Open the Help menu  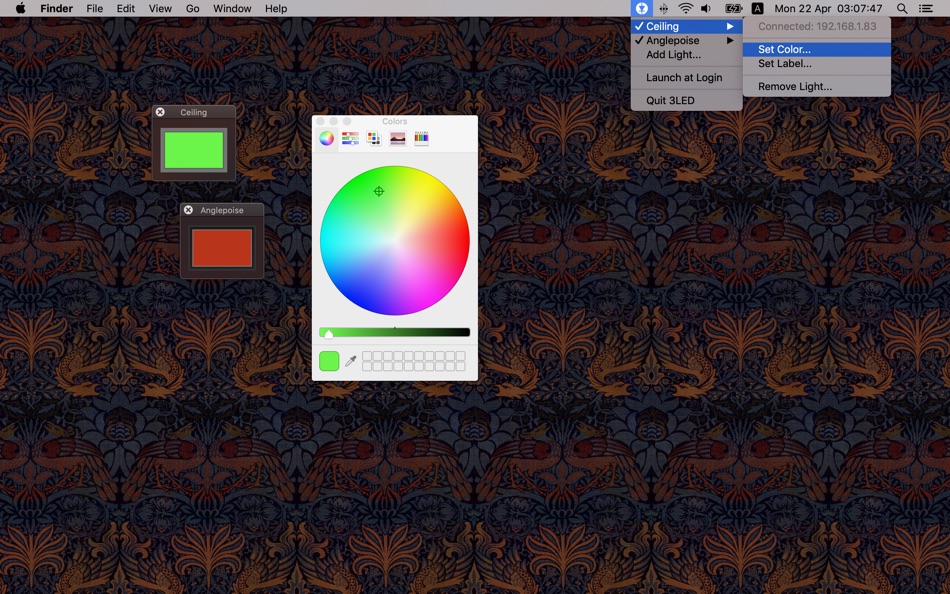[276, 8]
